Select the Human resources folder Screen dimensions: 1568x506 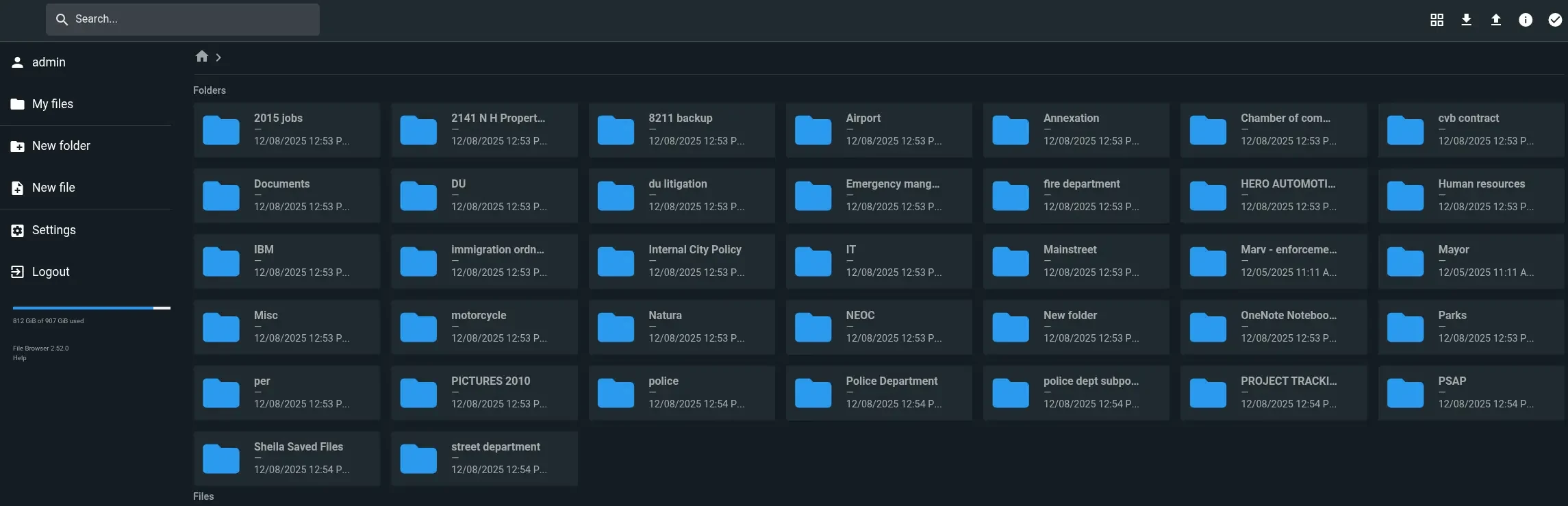point(1471,195)
